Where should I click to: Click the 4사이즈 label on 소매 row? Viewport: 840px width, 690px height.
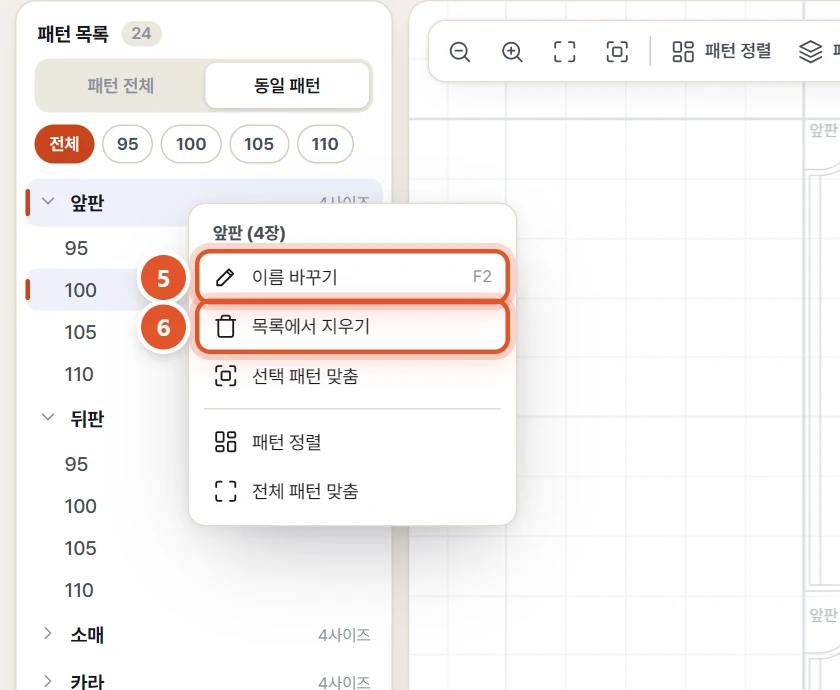coord(344,635)
